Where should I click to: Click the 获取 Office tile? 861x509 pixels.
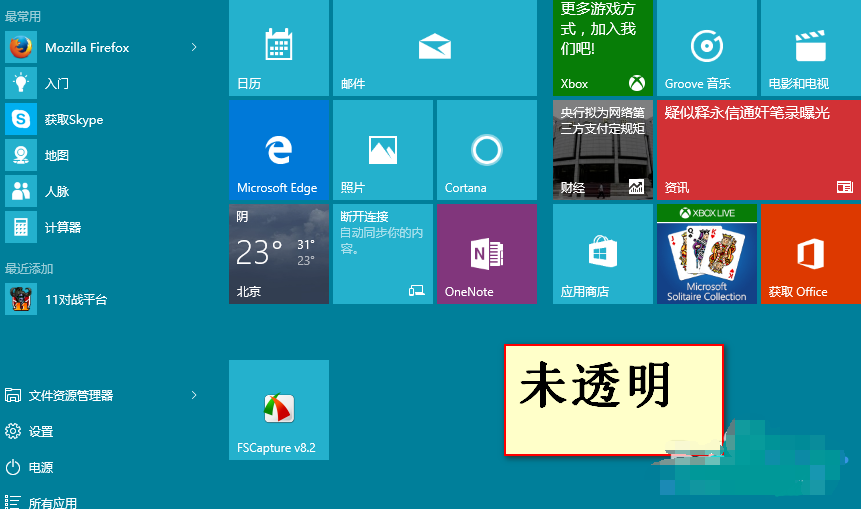(x=810, y=254)
